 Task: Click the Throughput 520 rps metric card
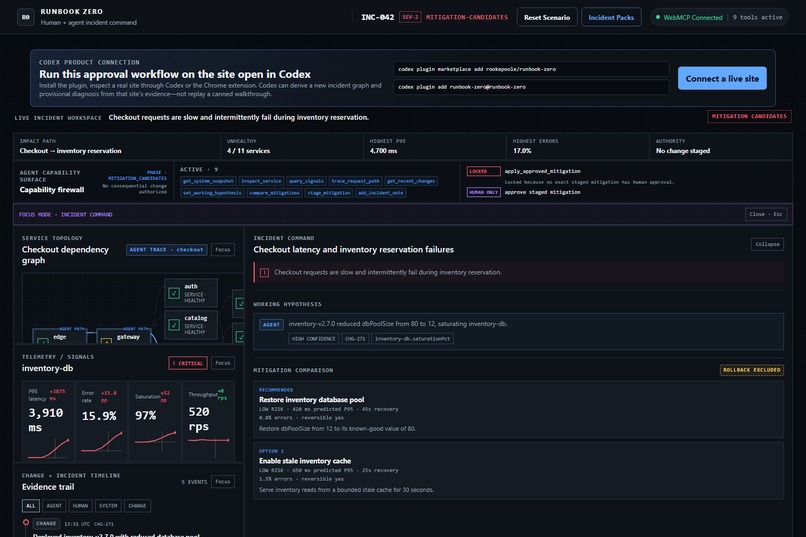point(209,421)
